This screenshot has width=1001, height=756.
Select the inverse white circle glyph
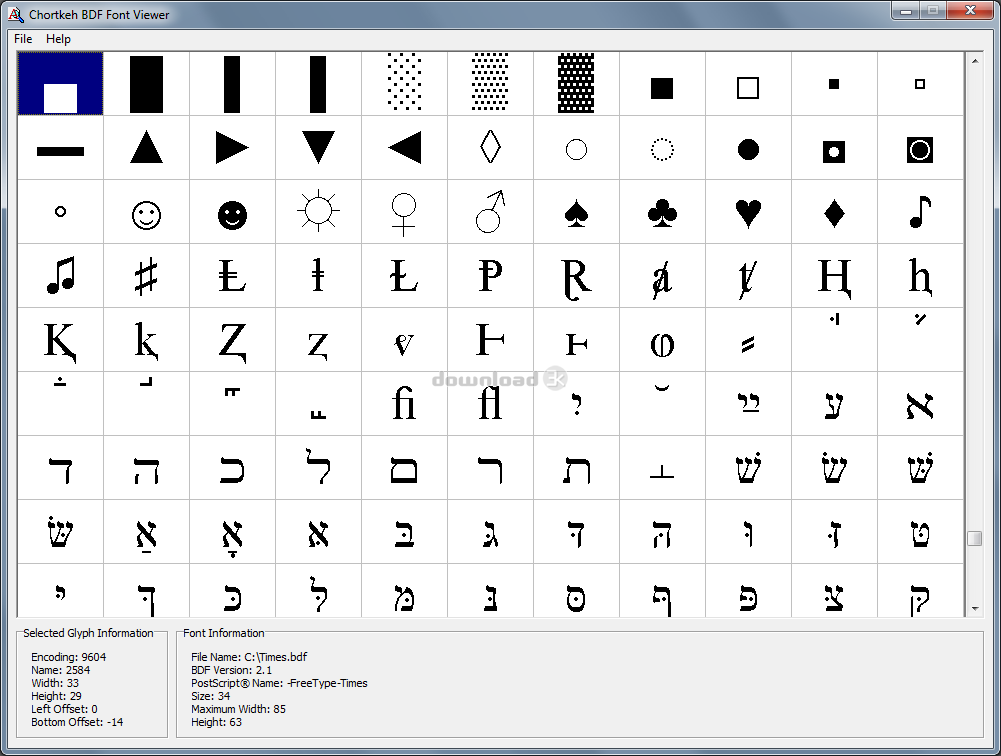coord(920,148)
